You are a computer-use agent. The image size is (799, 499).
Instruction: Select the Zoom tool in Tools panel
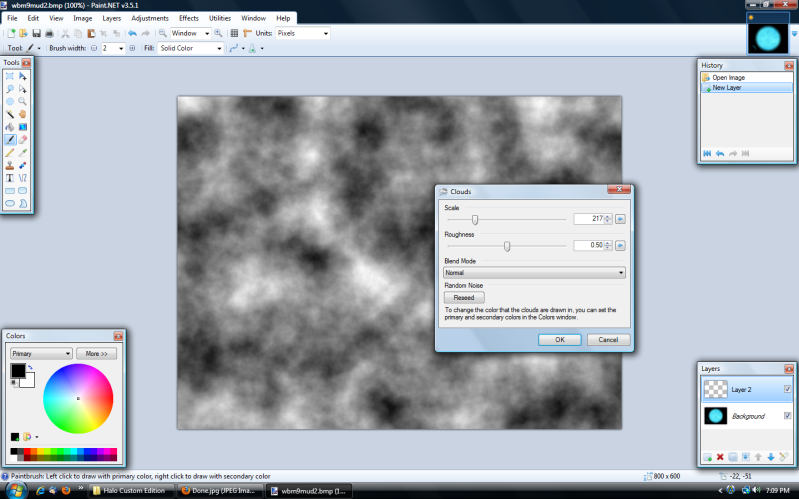(22, 101)
